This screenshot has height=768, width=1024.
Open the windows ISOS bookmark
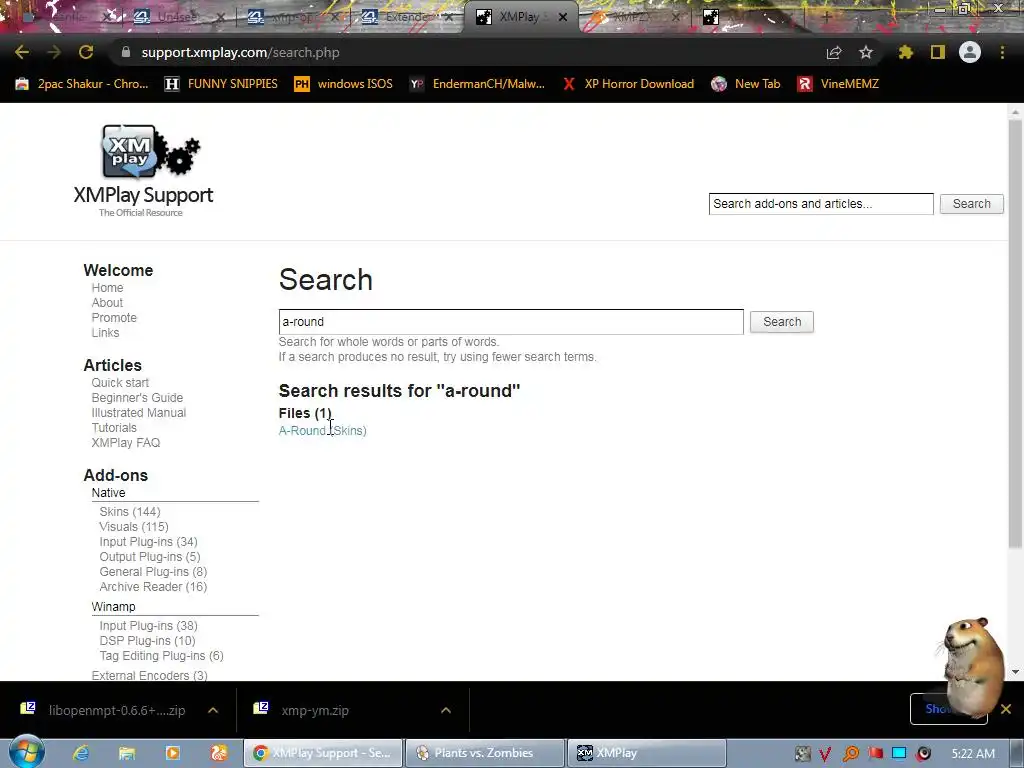coord(344,84)
